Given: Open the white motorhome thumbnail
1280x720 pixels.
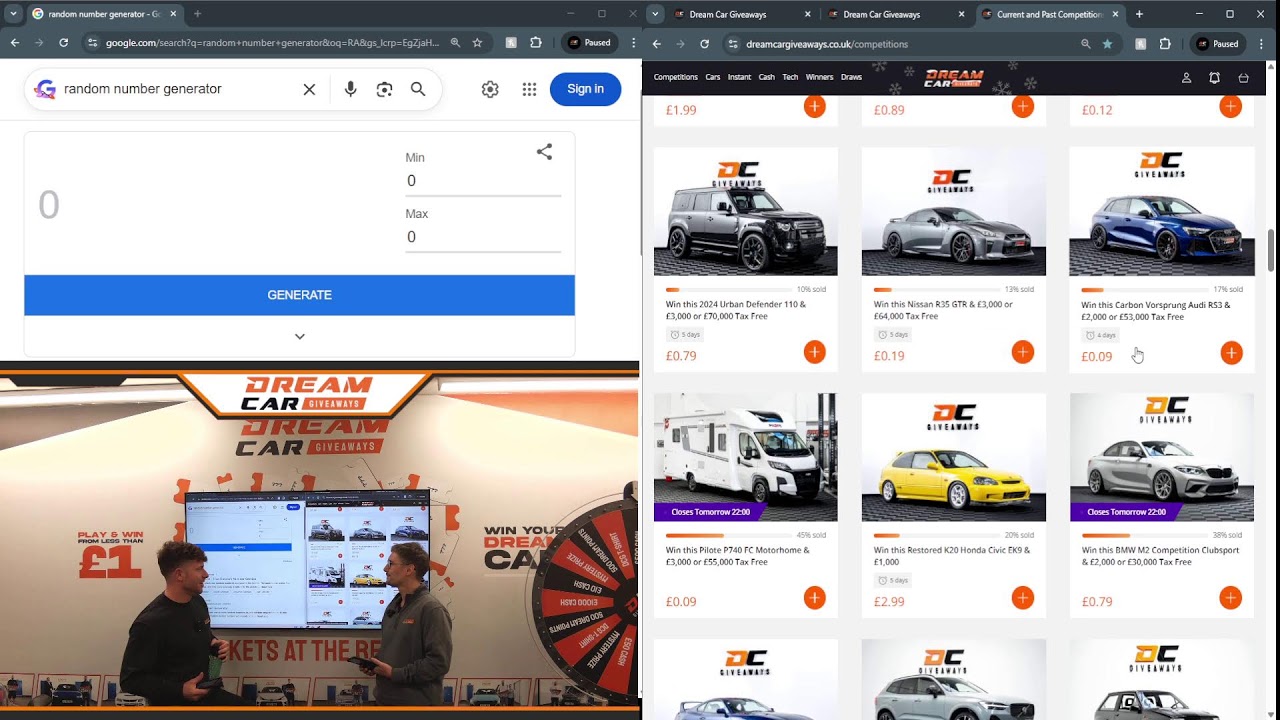Looking at the screenshot, I should click(746, 457).
